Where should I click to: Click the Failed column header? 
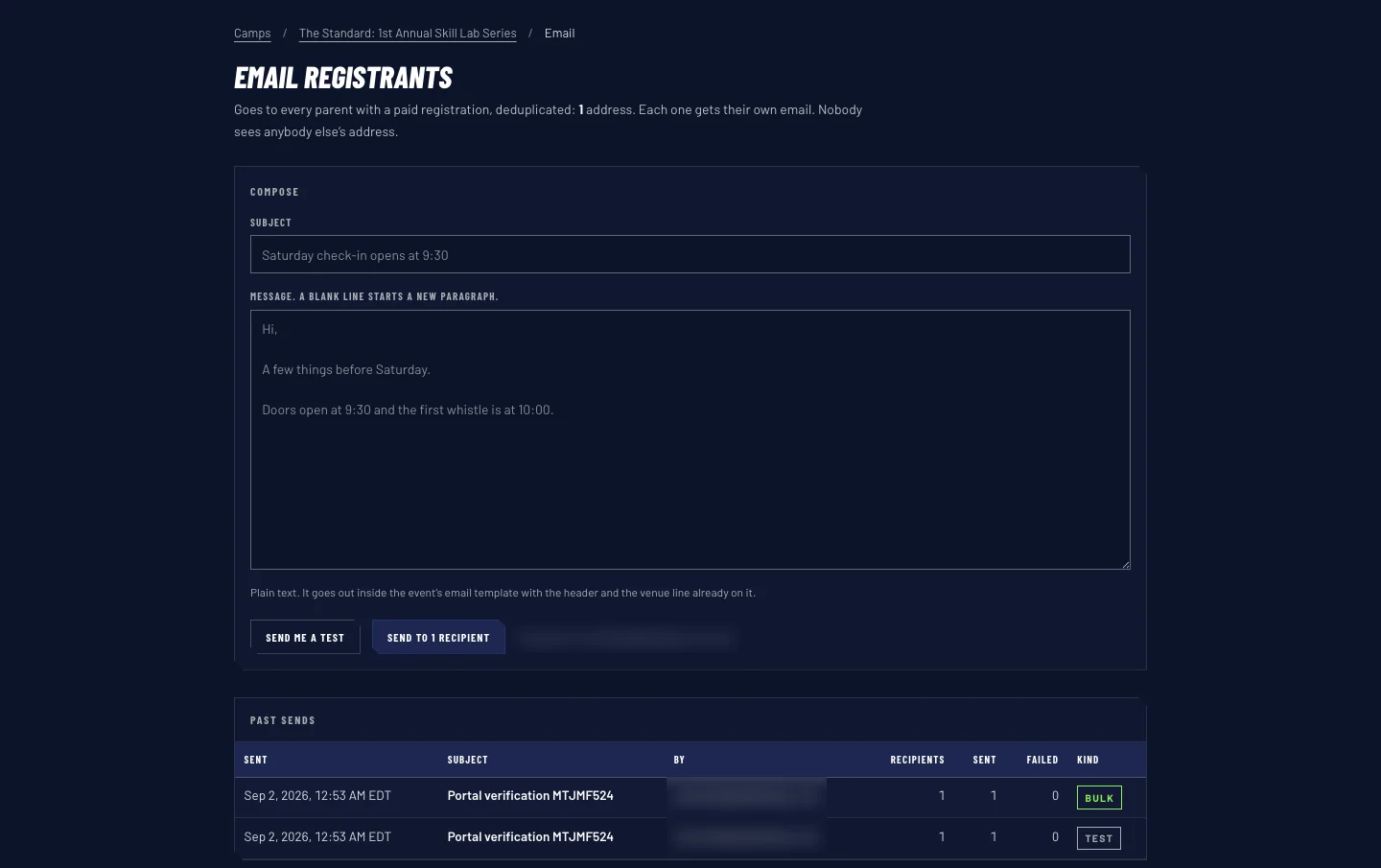[1042, 760]
